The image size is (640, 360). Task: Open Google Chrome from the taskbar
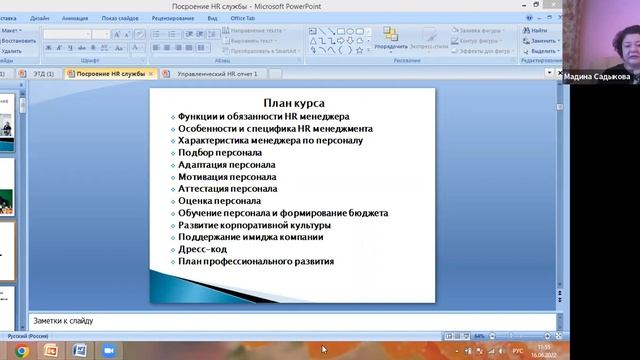(22, 351)
